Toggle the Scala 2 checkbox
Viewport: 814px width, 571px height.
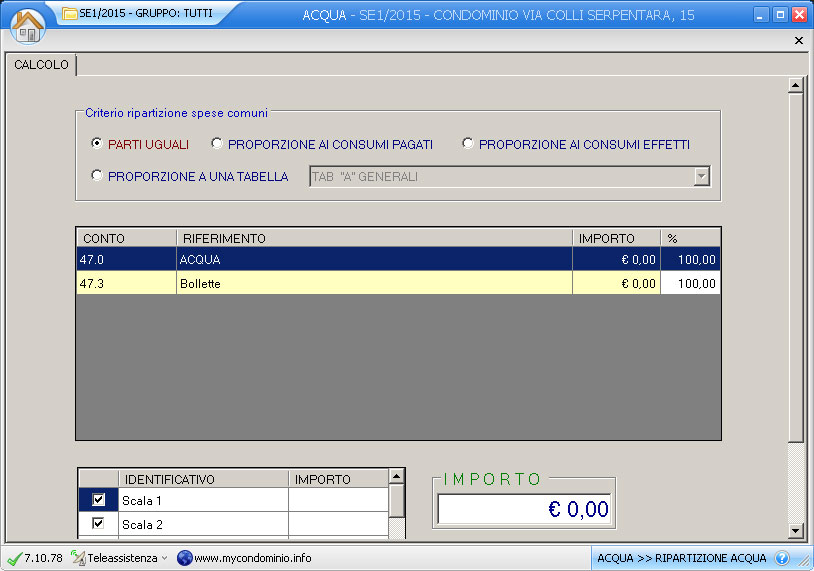tap(98, 523)
